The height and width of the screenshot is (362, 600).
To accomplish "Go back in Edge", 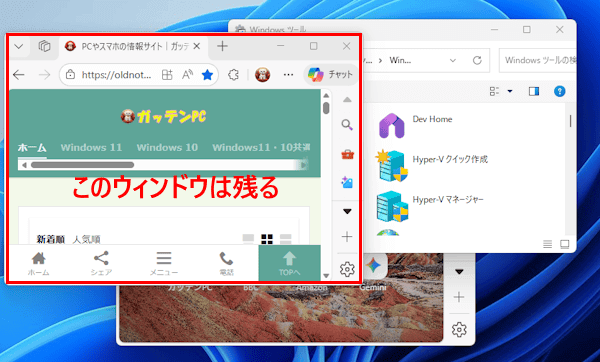I will pos(18,75).
